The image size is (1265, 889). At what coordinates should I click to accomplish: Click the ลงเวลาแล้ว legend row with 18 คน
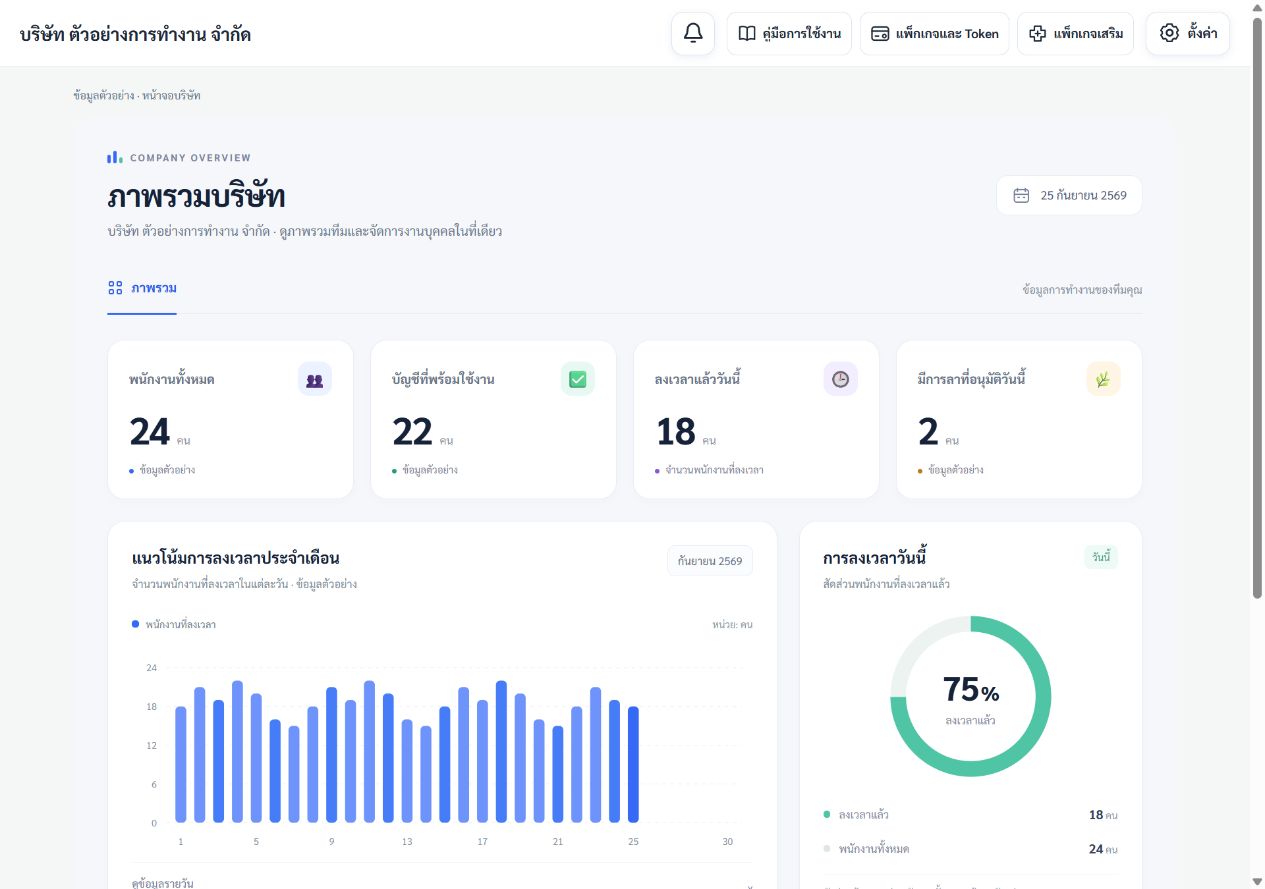click(970, 815)
